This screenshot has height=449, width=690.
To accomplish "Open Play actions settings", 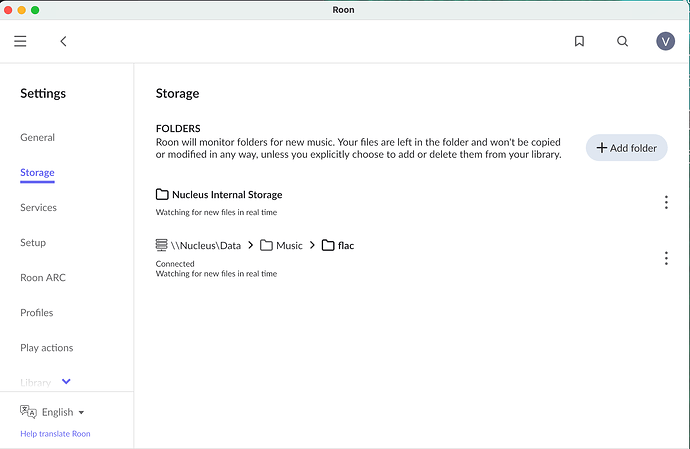I will tap(47, 348).
